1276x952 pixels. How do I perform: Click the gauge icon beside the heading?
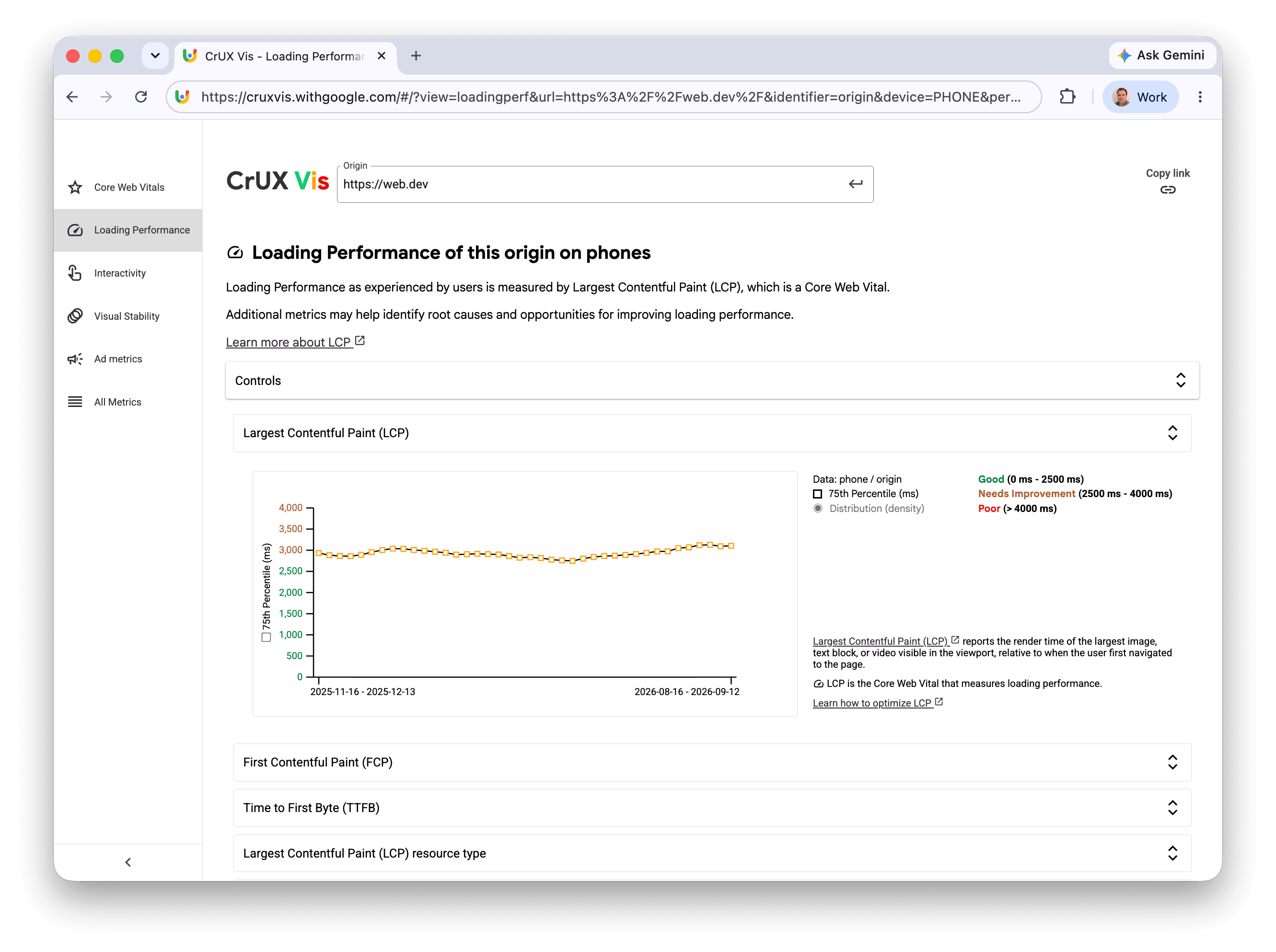(x=235, y=253)
